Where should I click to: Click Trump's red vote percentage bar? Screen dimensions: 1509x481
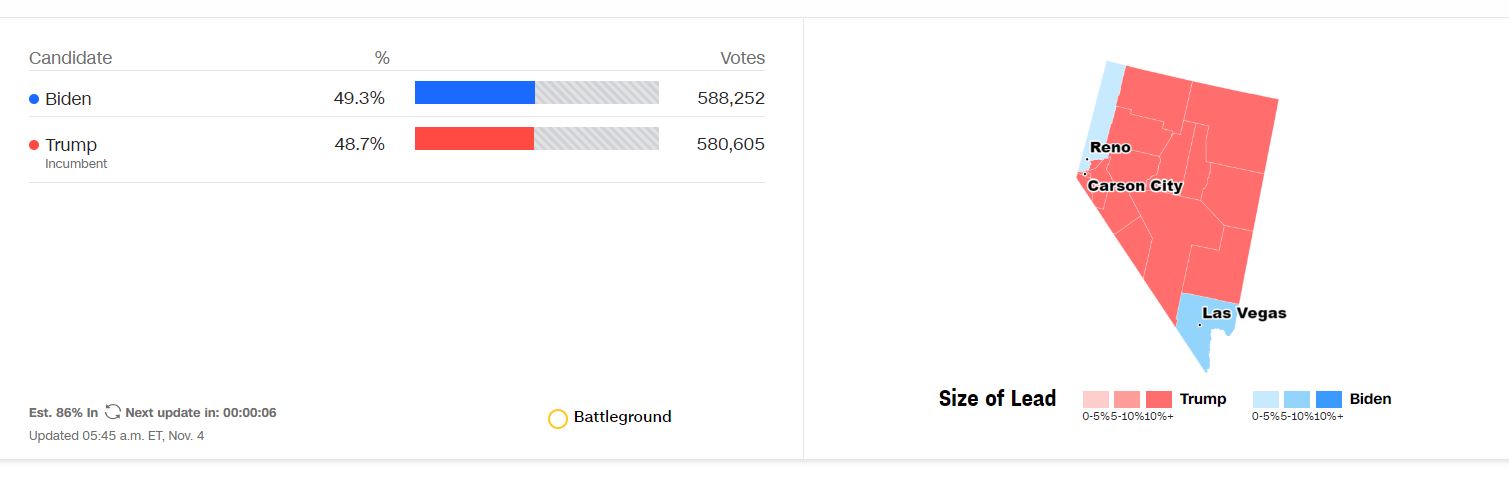point(474,139)
